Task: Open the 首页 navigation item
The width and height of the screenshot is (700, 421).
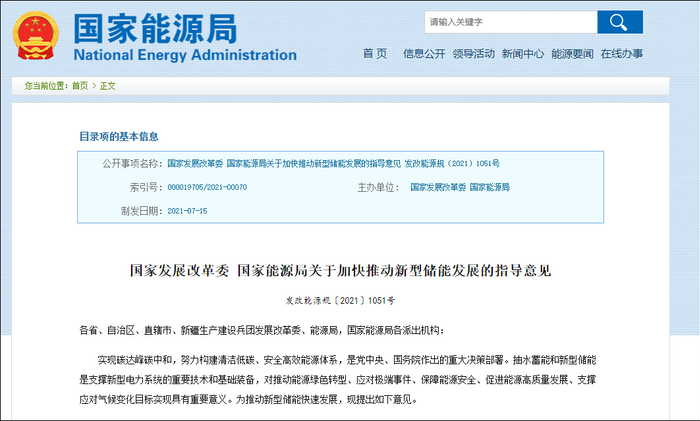Action: click(x=375, y=54)
